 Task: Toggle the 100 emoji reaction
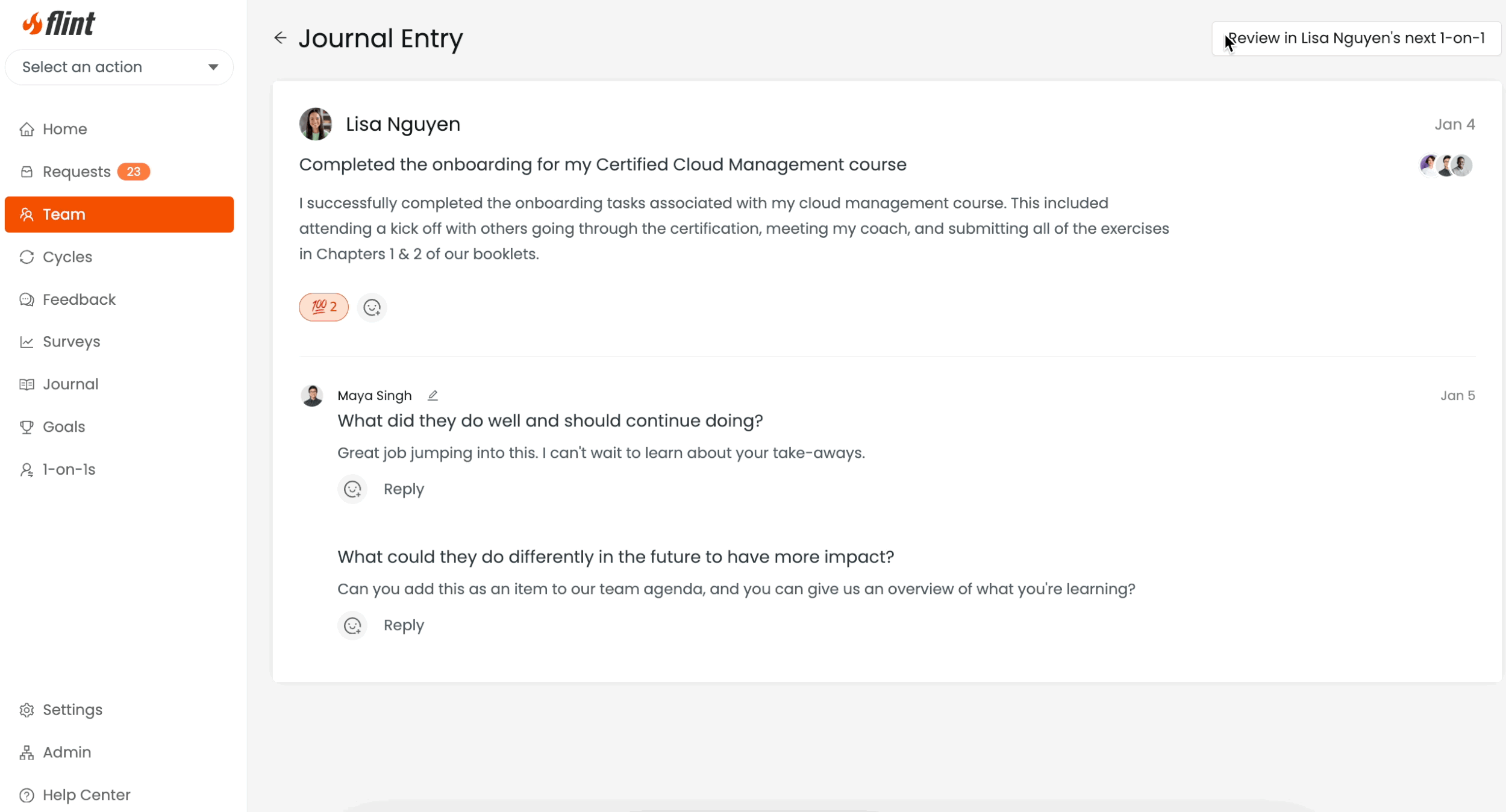[x=324, y=307]
